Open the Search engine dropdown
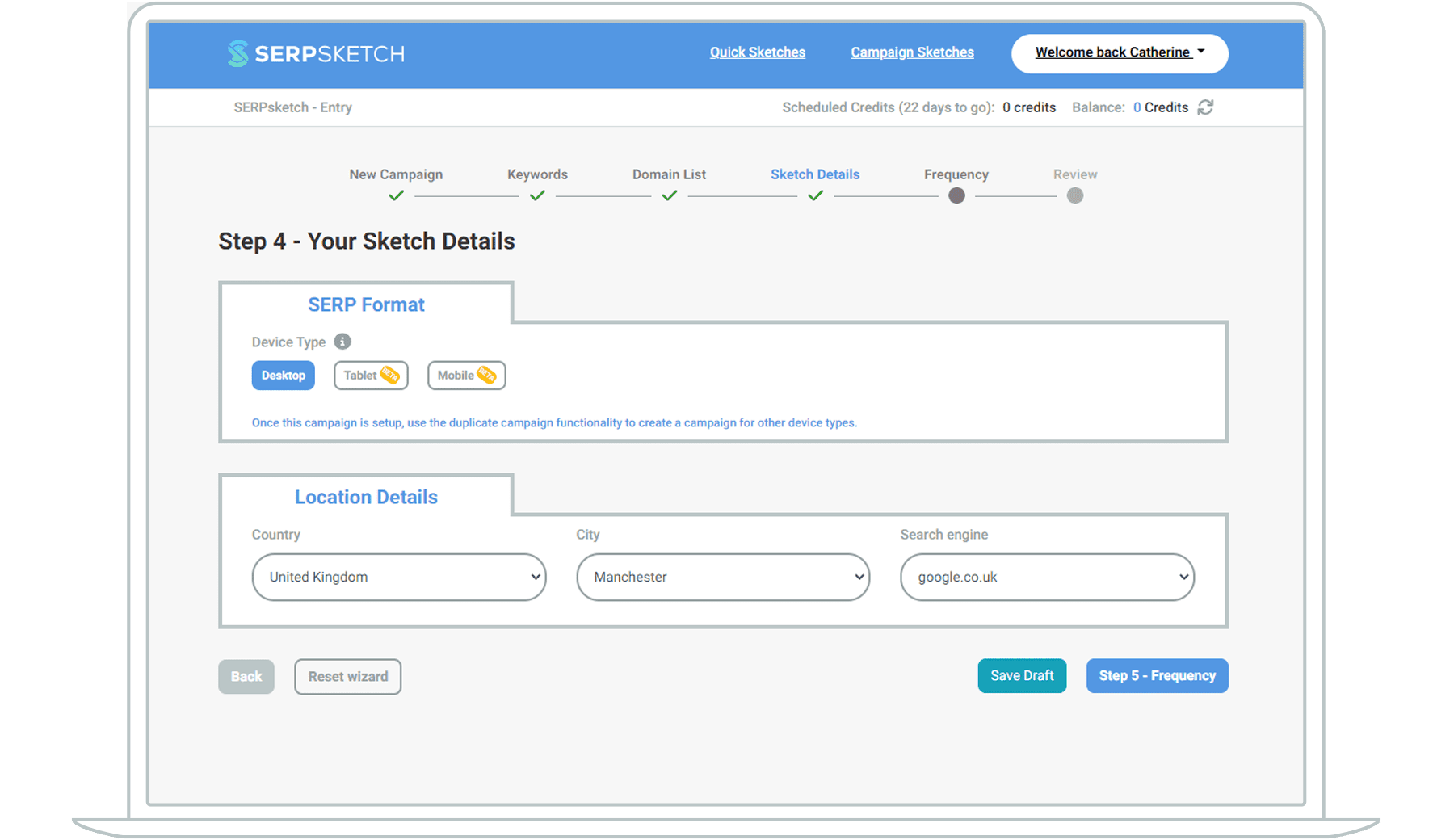Viewport: 1454px width, 840px height. point(1047,577)
